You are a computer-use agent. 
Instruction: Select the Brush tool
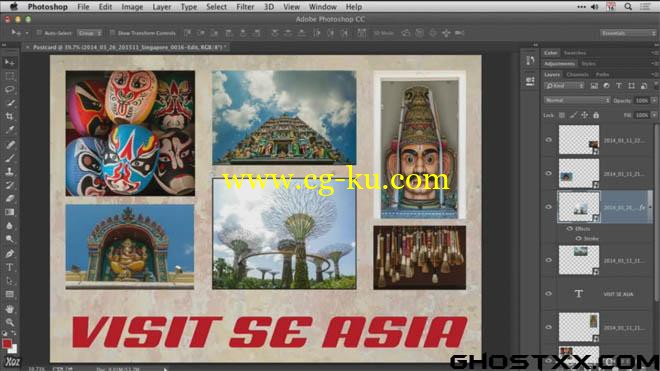(9, 158)
